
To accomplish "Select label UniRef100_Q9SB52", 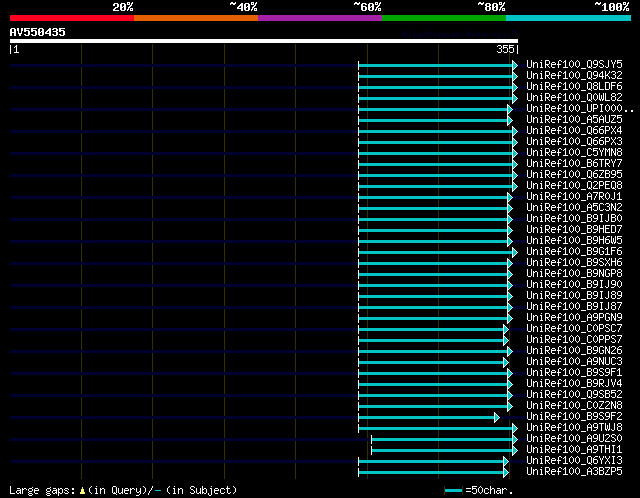I will [x=574, y=395].
